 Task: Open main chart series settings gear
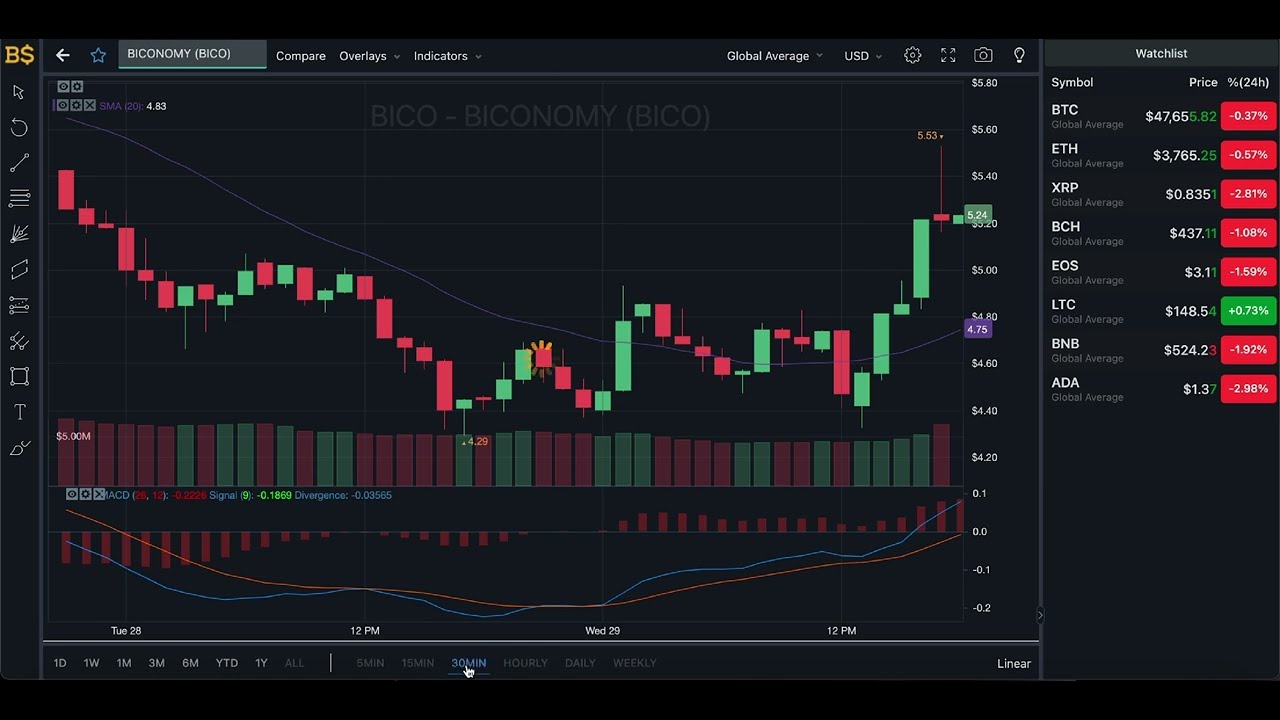click(x=77, y=87)
